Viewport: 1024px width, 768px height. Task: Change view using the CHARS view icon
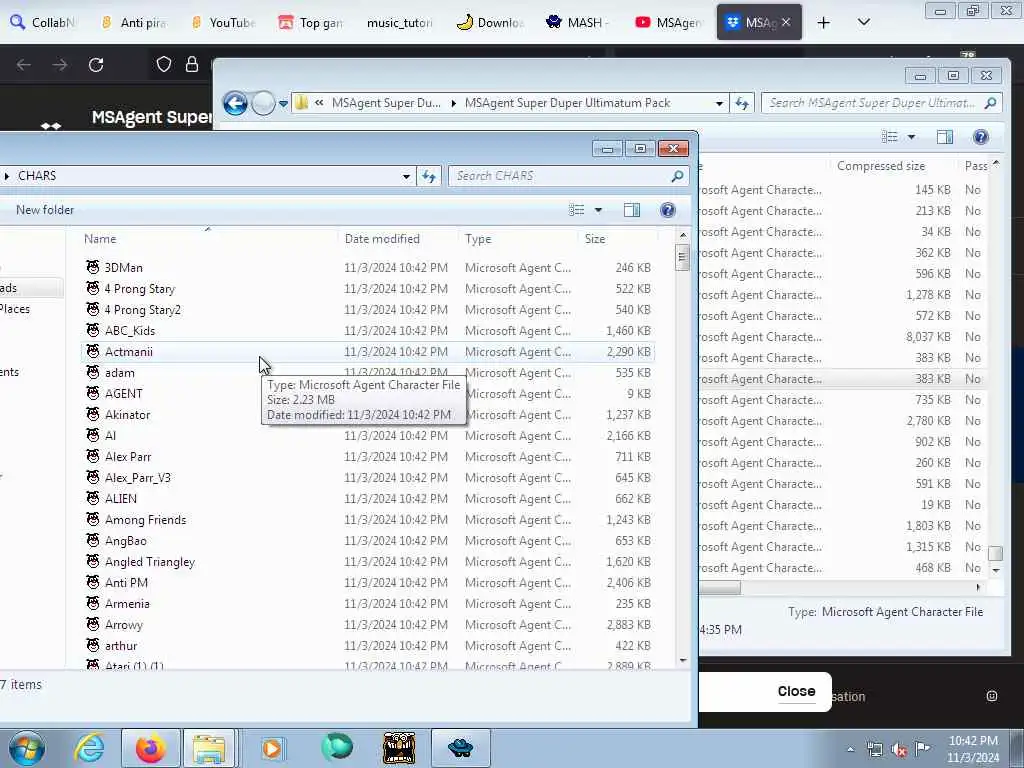tap(577, 210)
